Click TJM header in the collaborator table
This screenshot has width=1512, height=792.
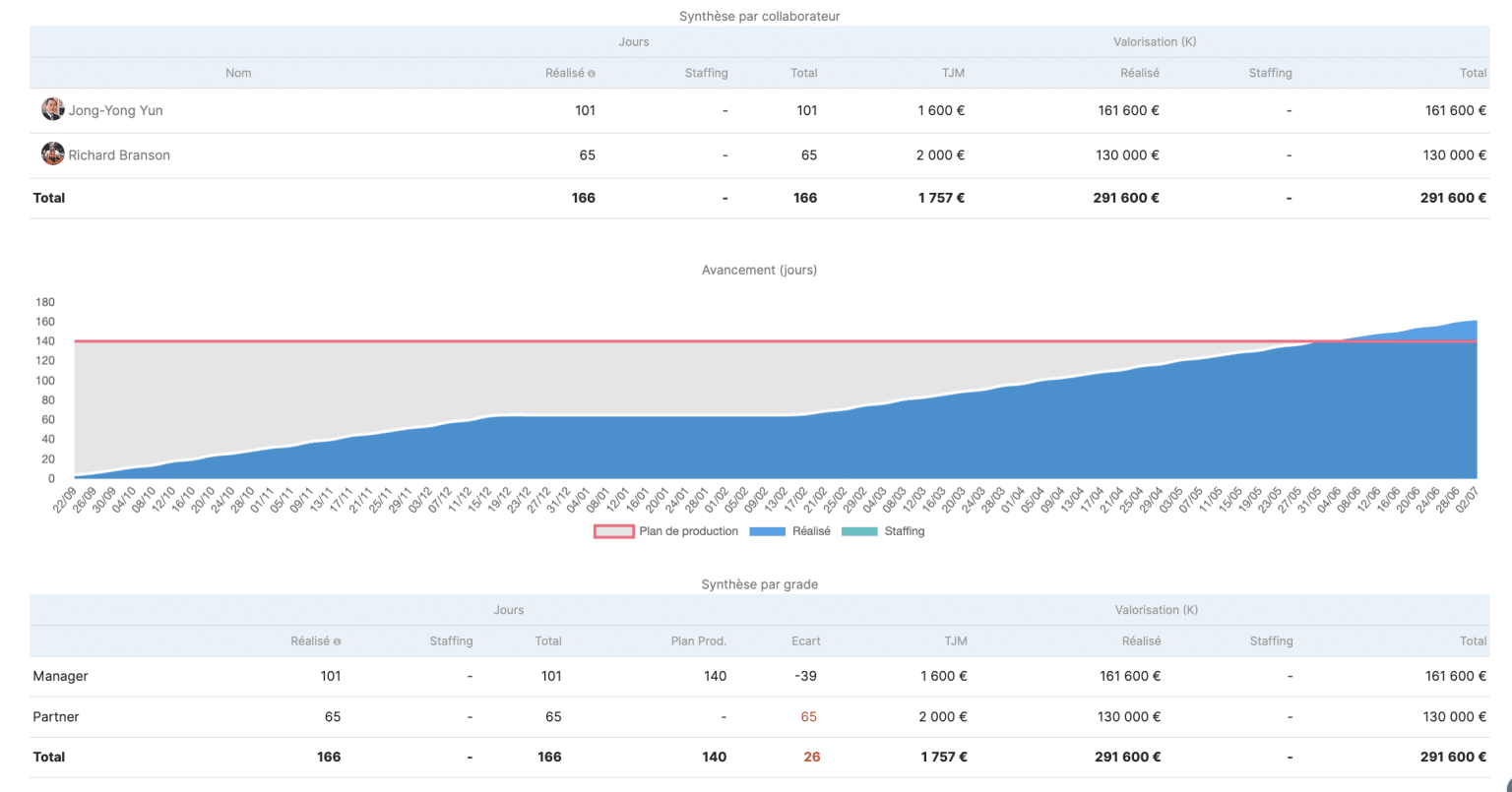pyautogui.click(x=952, y=73)
